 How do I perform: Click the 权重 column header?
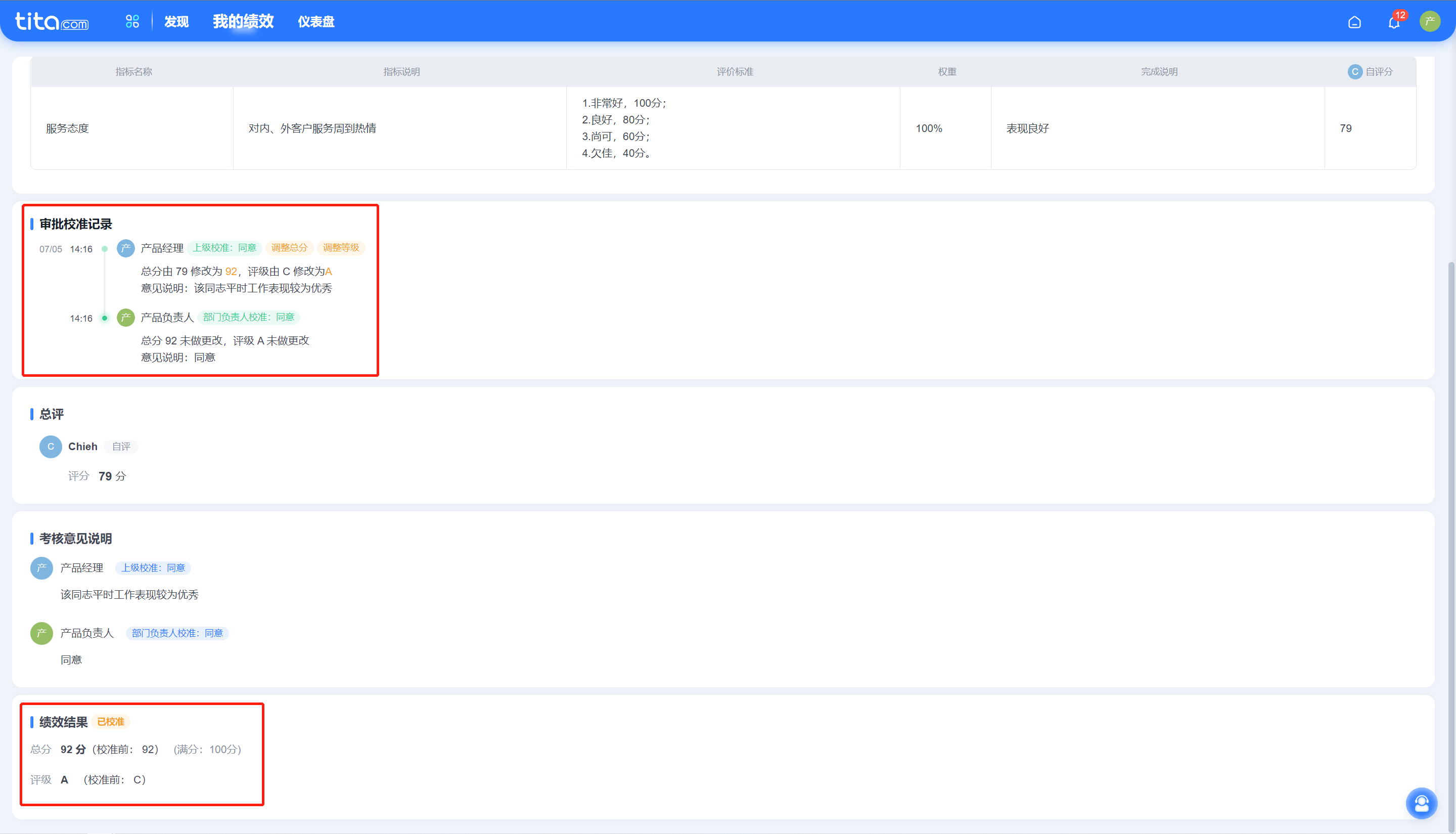(947, 72)
